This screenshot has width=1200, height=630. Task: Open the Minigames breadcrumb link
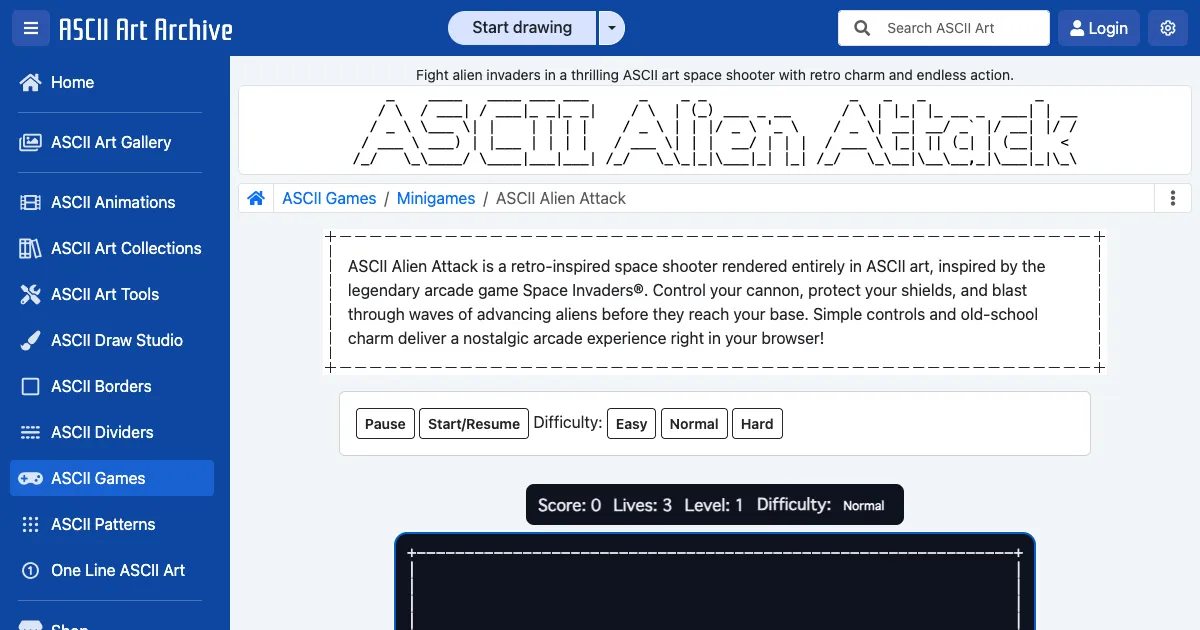click(436, 198)
